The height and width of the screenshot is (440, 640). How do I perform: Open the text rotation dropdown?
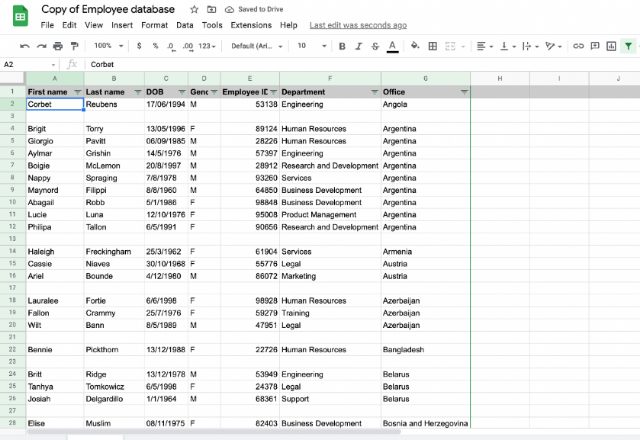(553, 46)
